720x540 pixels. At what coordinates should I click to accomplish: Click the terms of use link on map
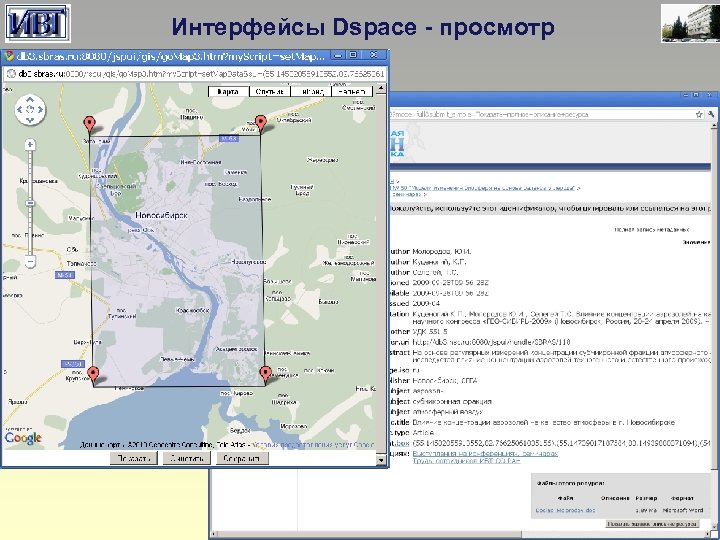(312, 444)
